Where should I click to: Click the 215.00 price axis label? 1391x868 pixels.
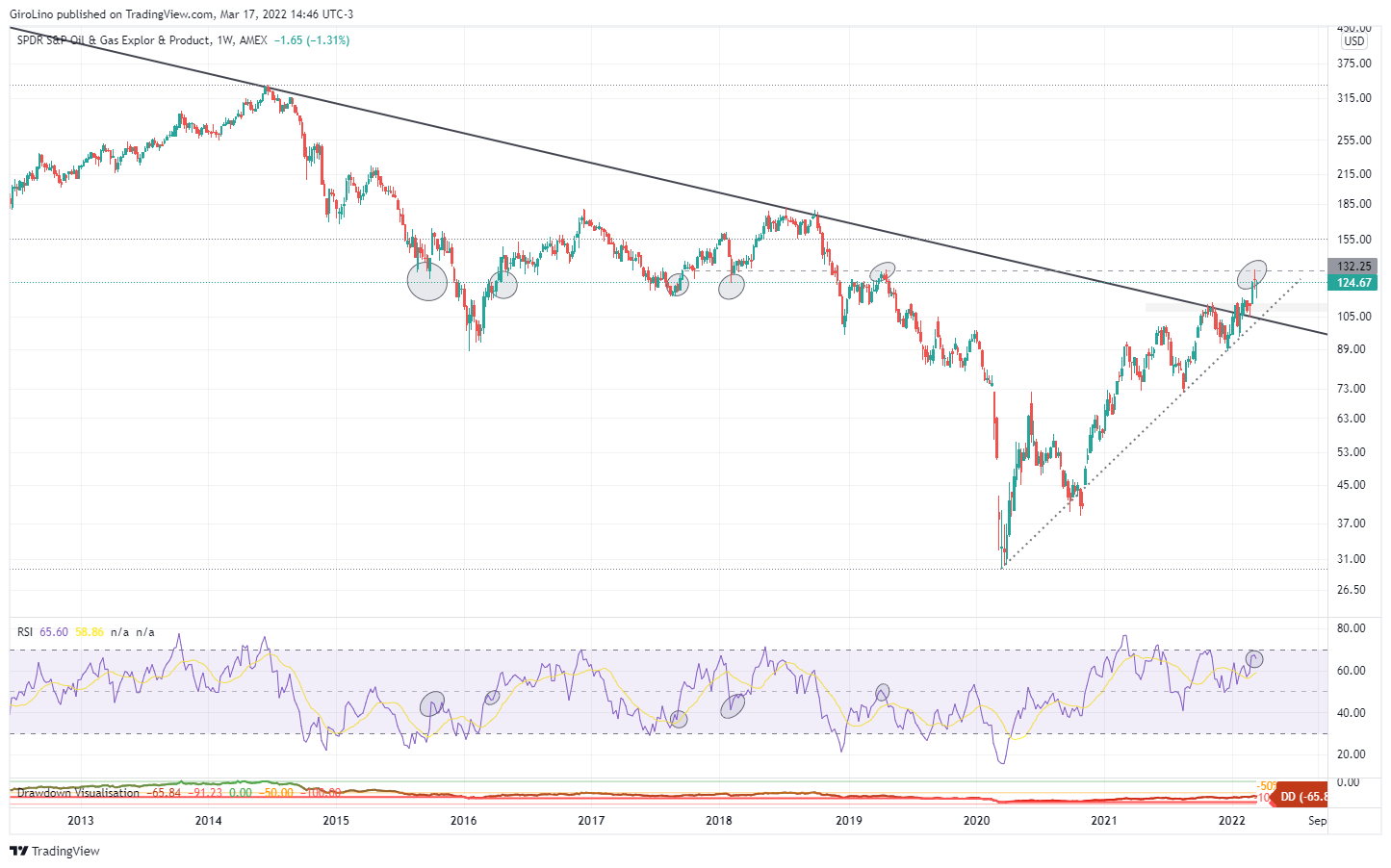click(x=1354, y=174)
